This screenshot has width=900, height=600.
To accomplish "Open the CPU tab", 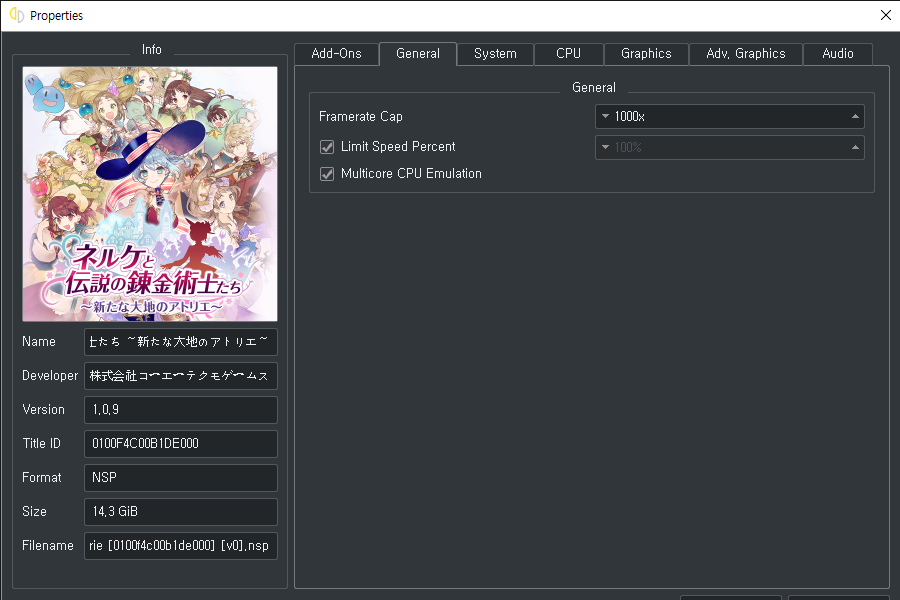I will point(568,54).
